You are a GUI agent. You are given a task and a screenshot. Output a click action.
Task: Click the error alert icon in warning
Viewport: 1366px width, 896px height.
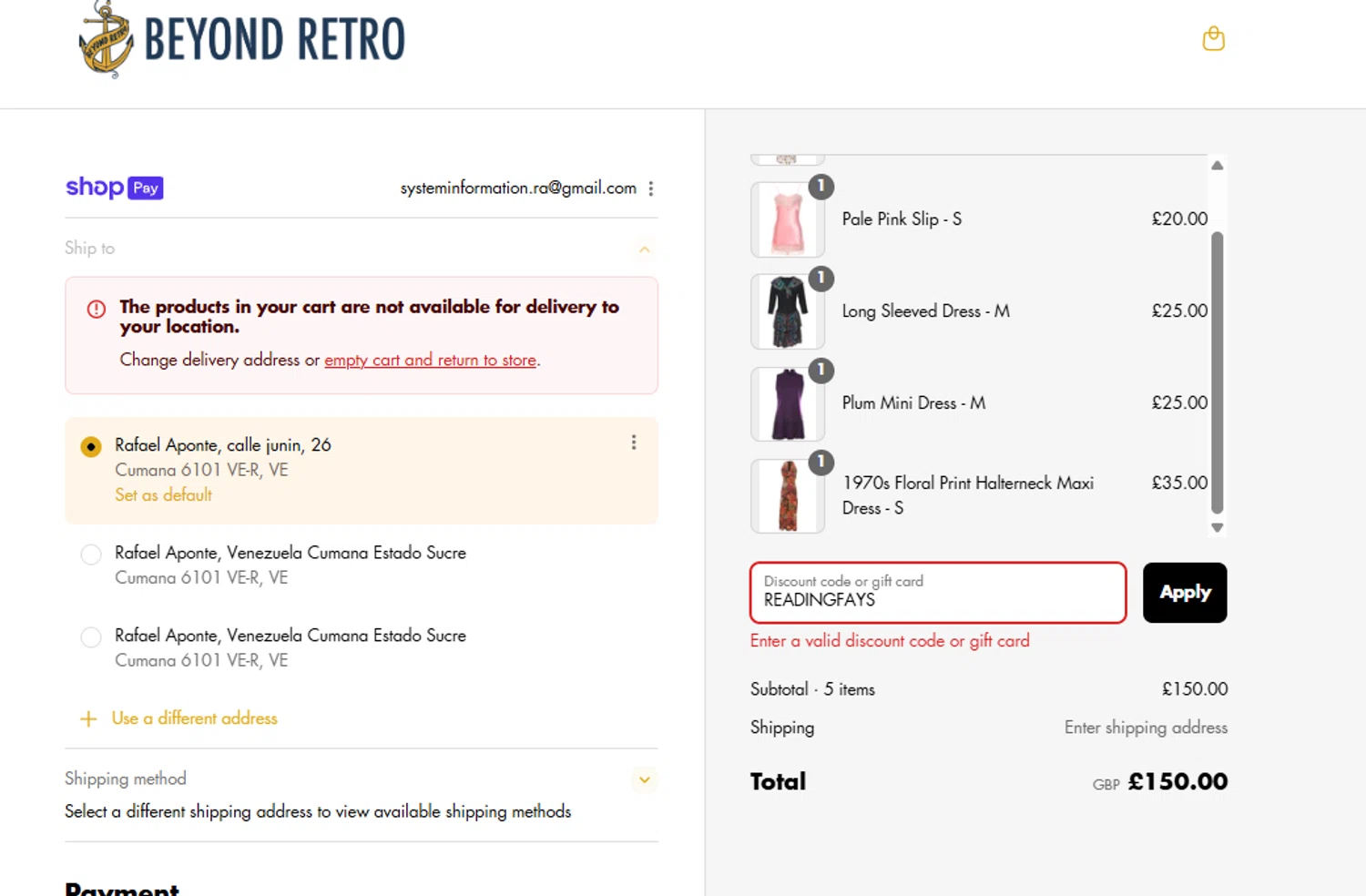[97, 309]
